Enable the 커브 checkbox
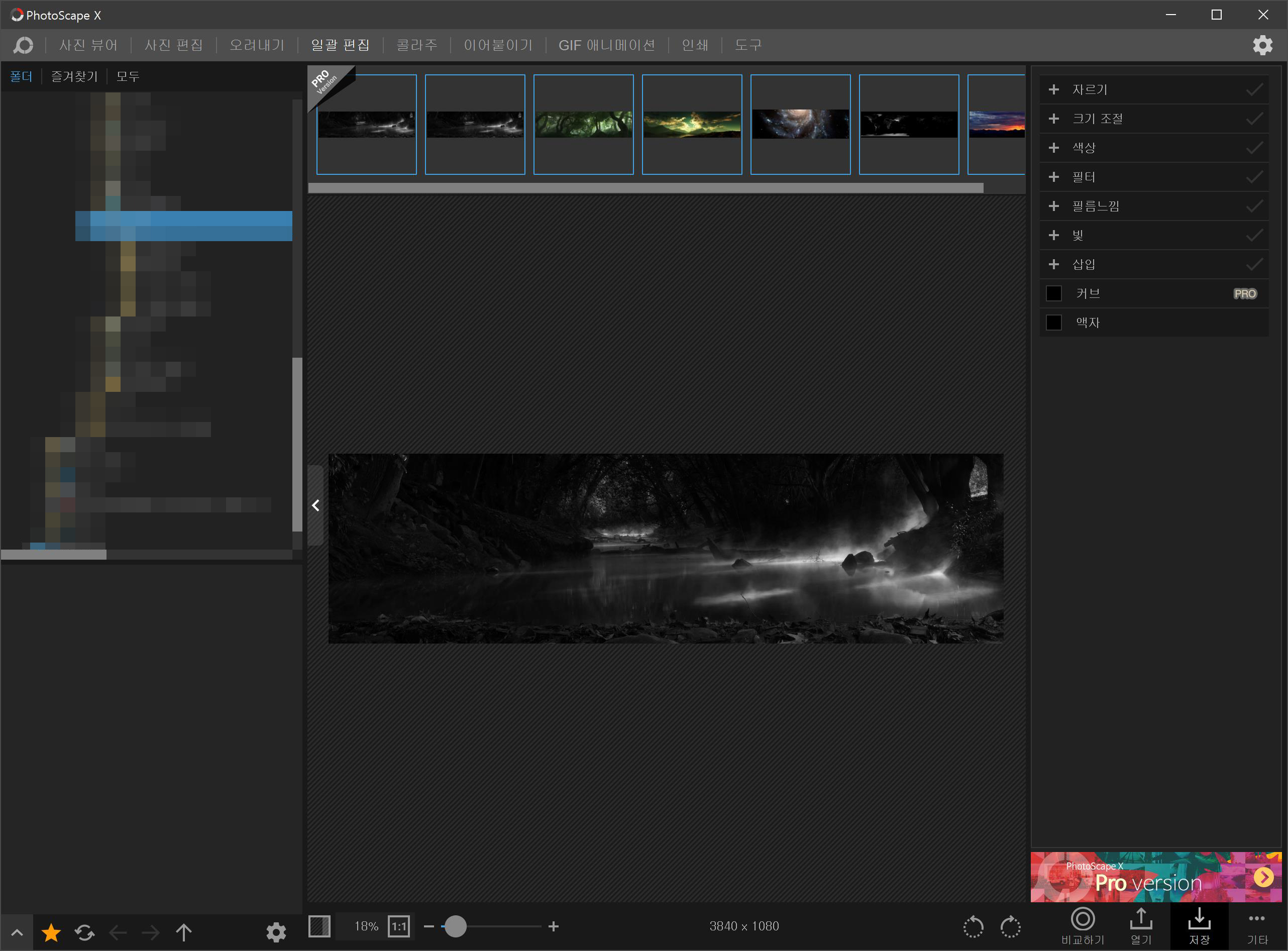The height and width of the screenshot is (951, 1288). (x=1054, y=293)
